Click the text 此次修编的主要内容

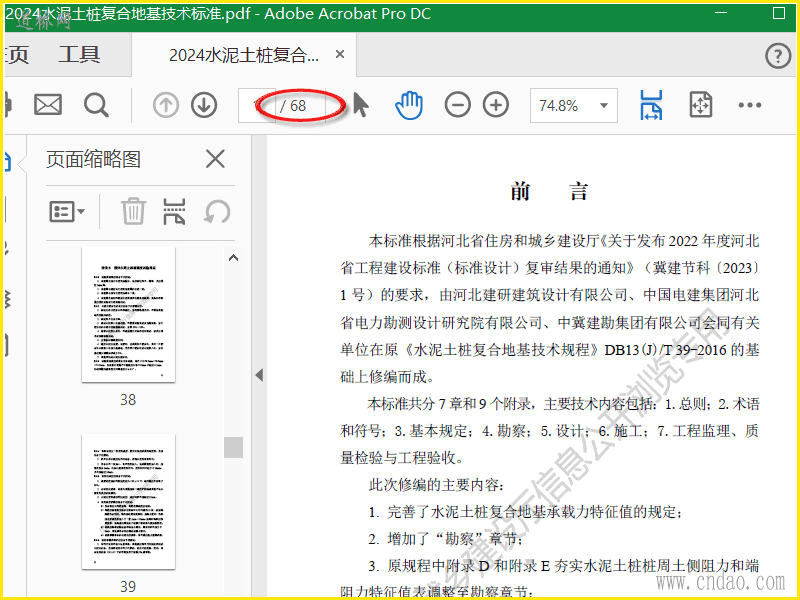coord(434,485)
